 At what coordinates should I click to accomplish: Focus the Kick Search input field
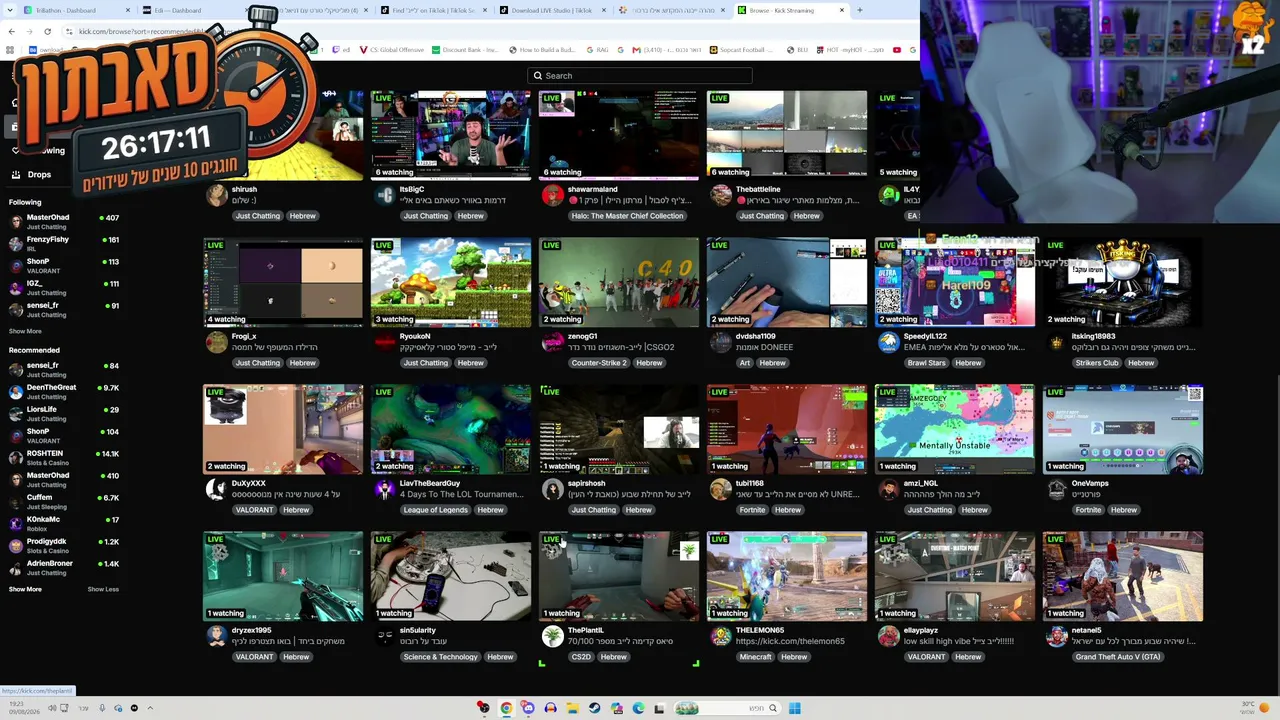tap(640, 76)
